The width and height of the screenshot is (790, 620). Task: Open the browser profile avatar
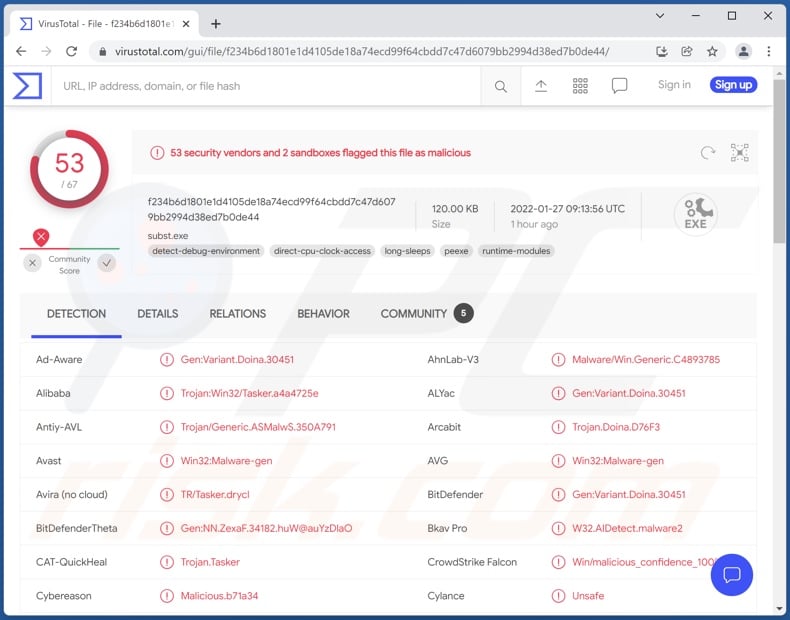(x=743, y=51)
